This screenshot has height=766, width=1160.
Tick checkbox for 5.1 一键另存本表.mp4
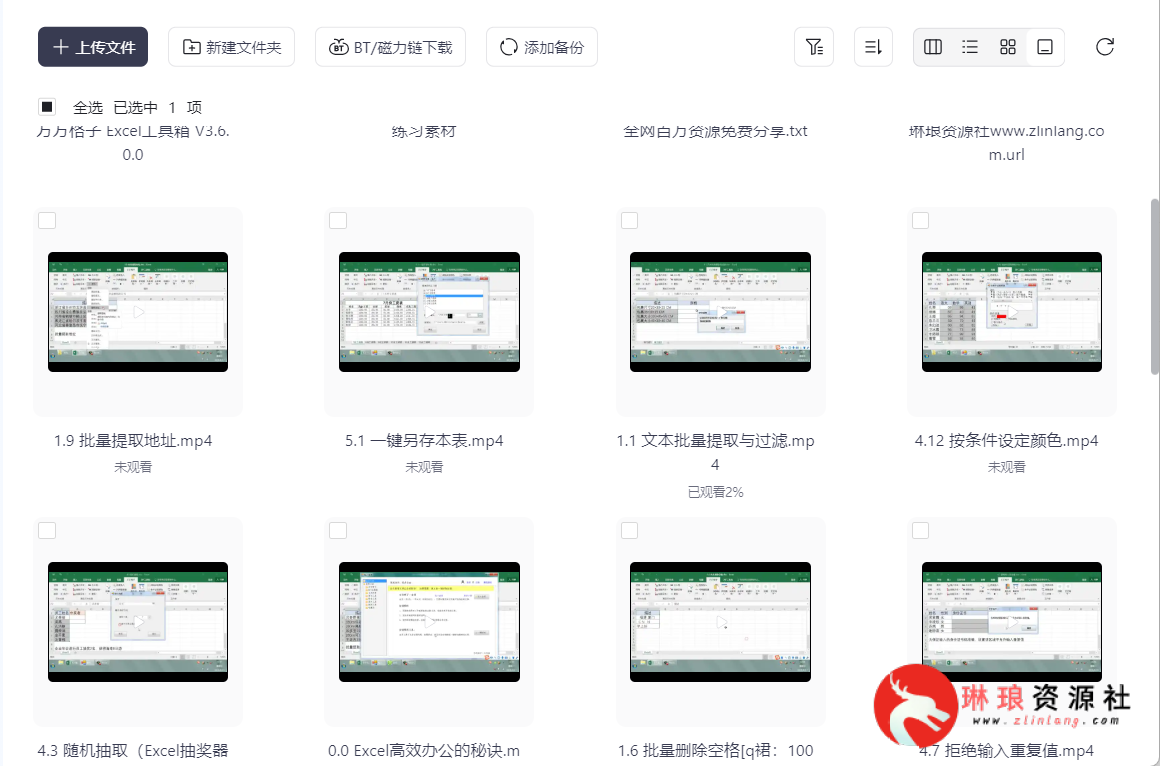tap(338, 221)
